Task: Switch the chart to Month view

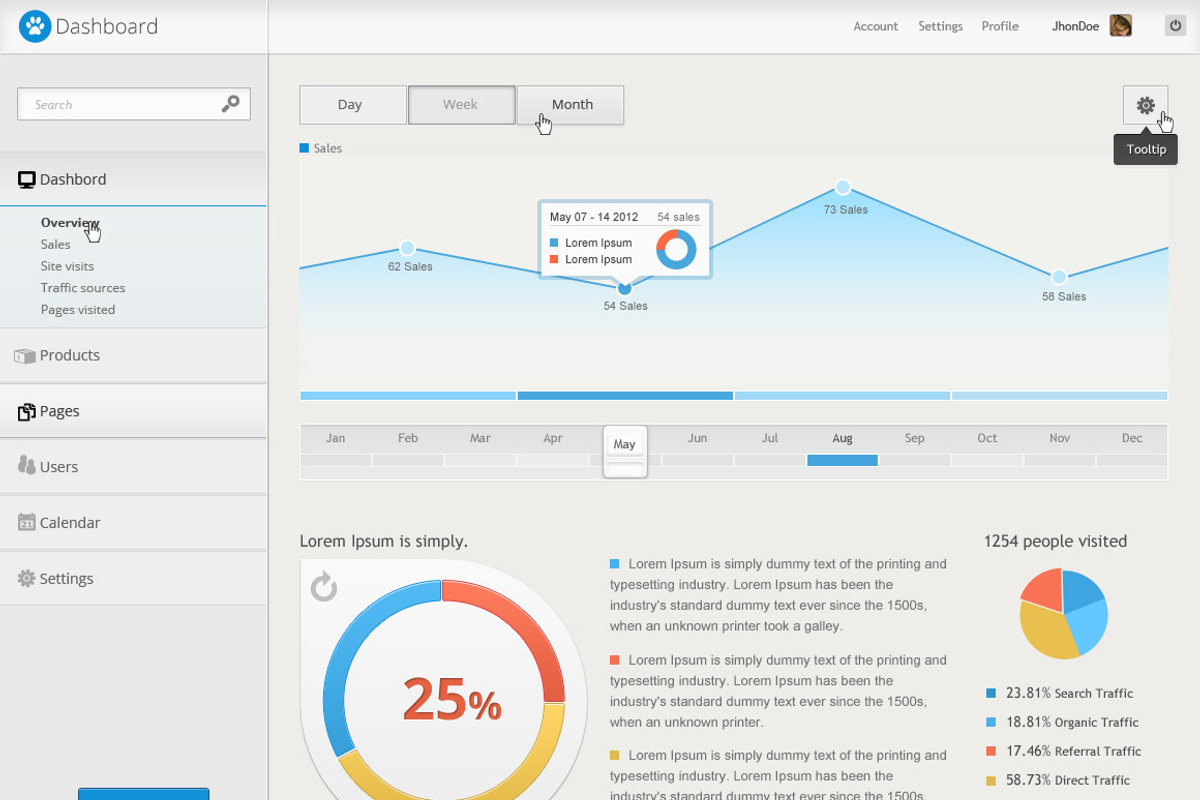Action: 571,105
